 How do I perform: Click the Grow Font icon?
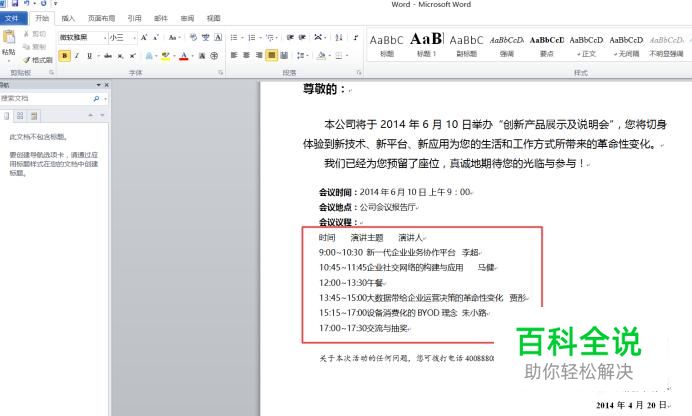tap(144, 37)
